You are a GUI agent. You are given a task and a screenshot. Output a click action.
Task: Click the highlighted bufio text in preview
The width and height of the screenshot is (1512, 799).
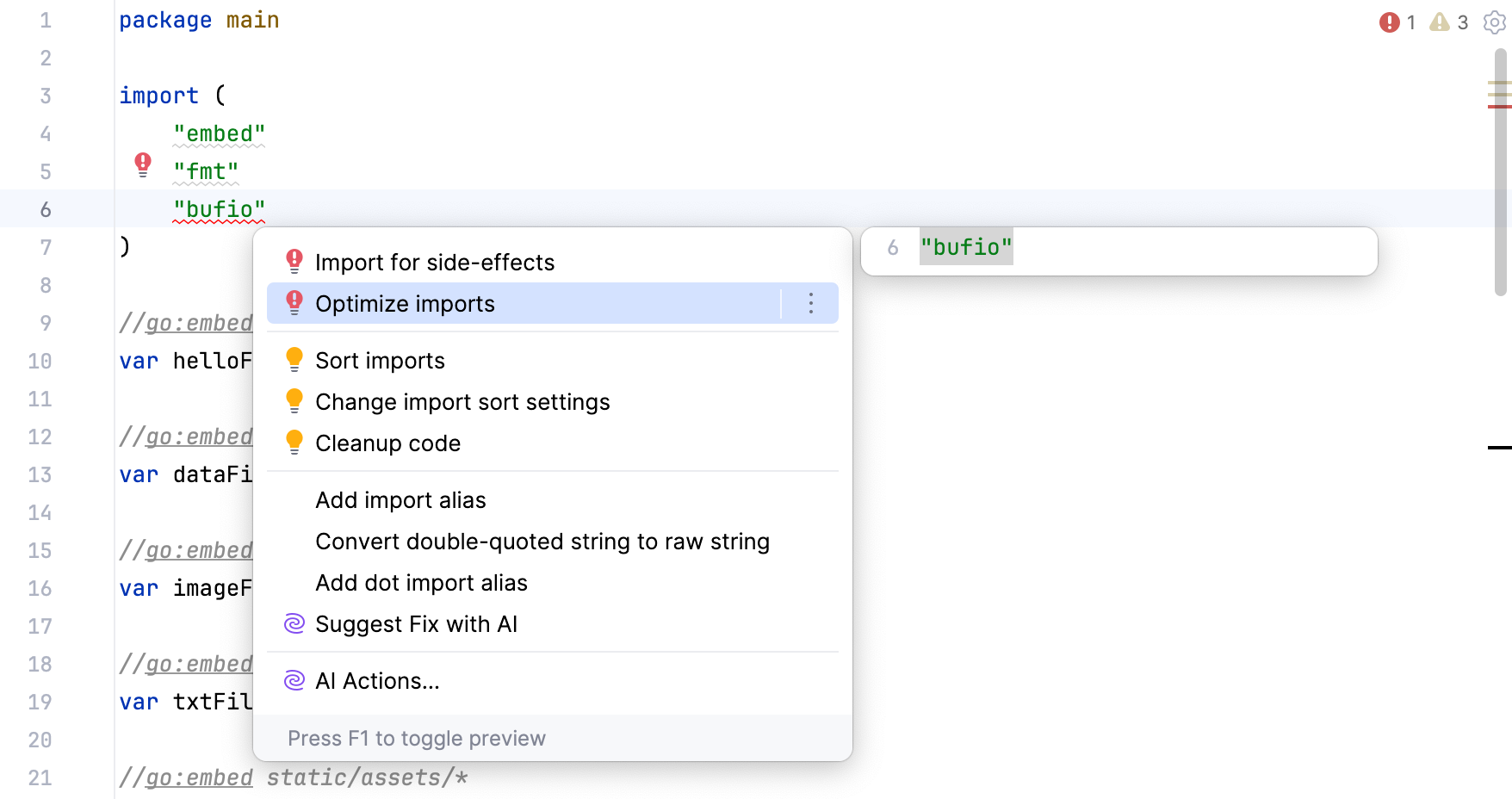pos(966,247)
